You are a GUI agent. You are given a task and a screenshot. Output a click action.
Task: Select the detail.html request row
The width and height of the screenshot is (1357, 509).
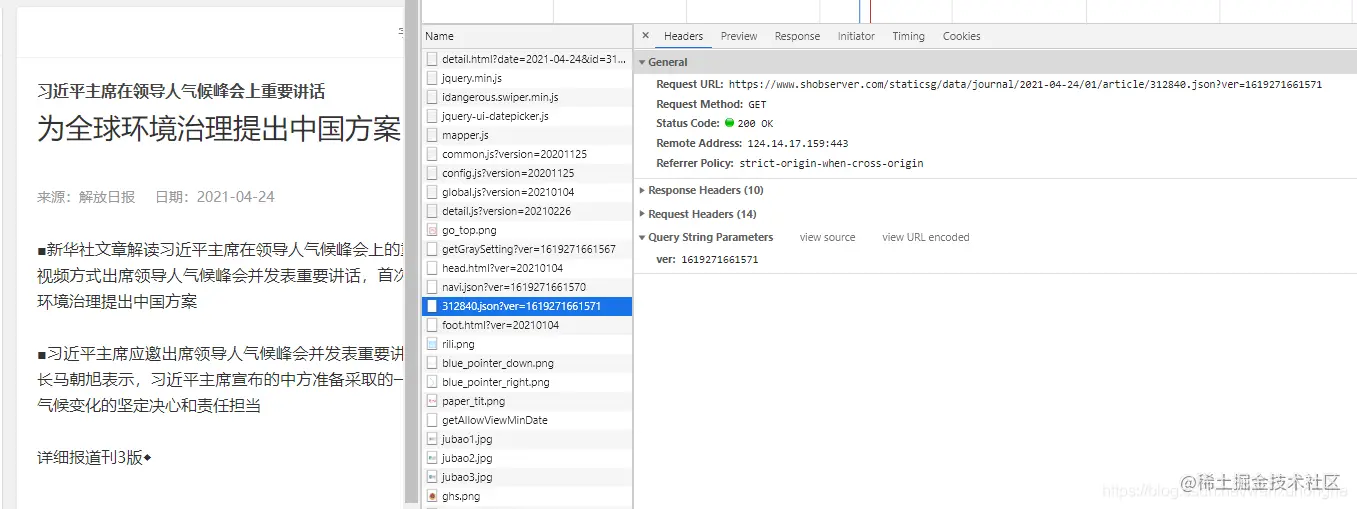click(x=527, y=59)
